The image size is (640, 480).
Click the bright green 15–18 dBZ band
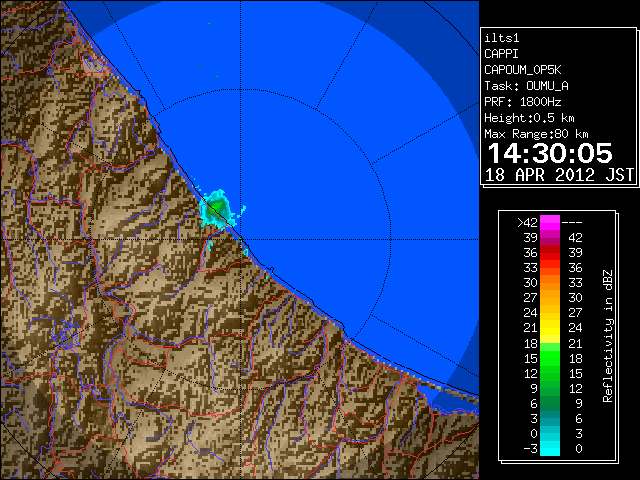pyautogui.click(x=550, y=358)
